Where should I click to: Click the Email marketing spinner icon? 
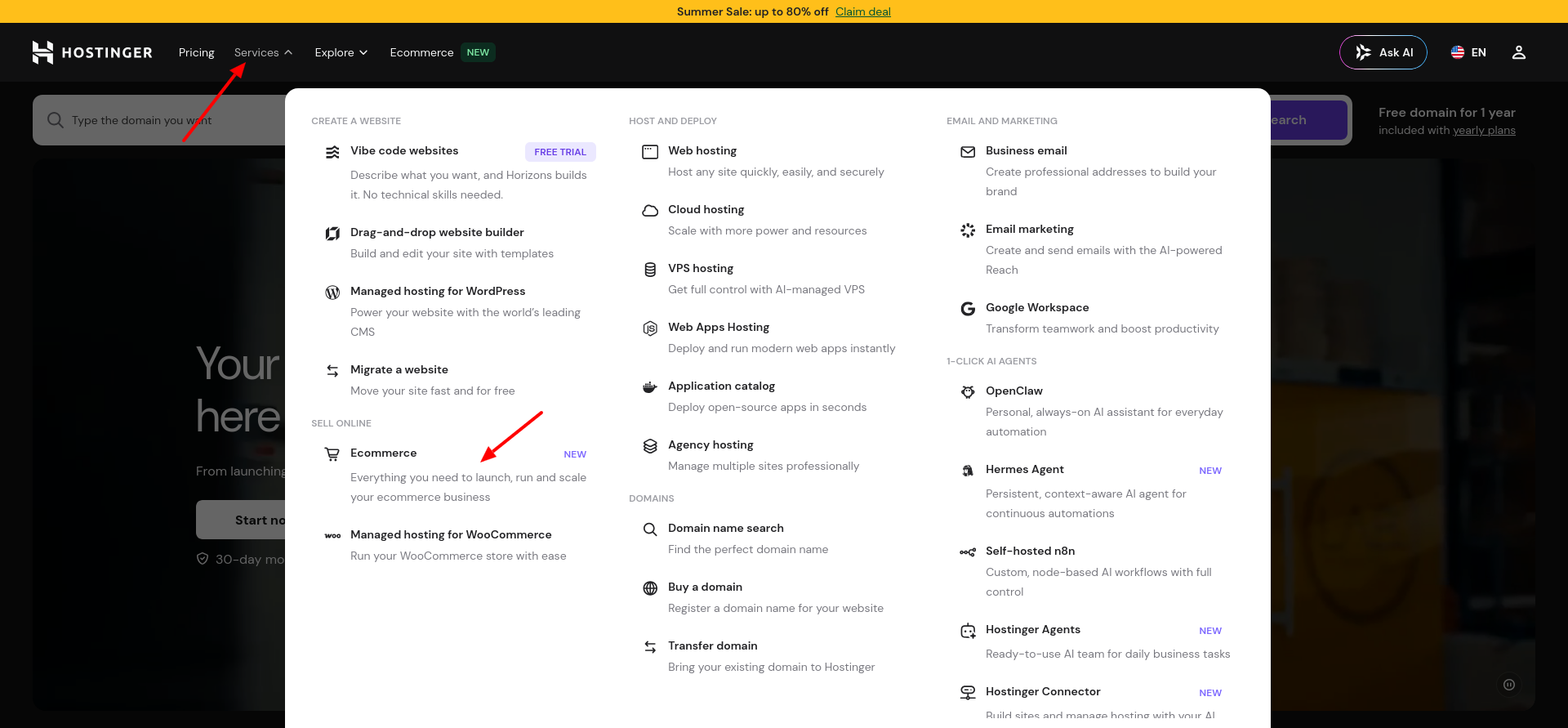[968, 230]
